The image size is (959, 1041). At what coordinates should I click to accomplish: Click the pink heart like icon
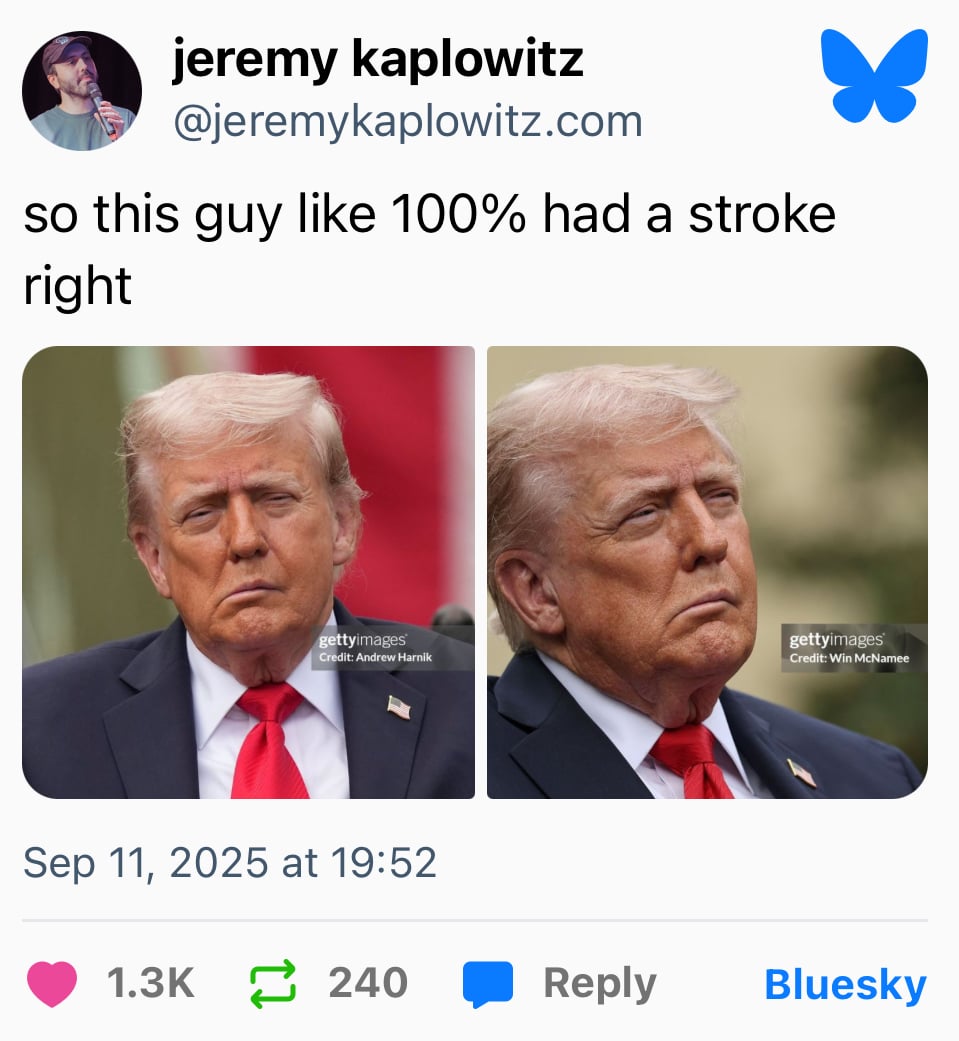click(52, 983)
